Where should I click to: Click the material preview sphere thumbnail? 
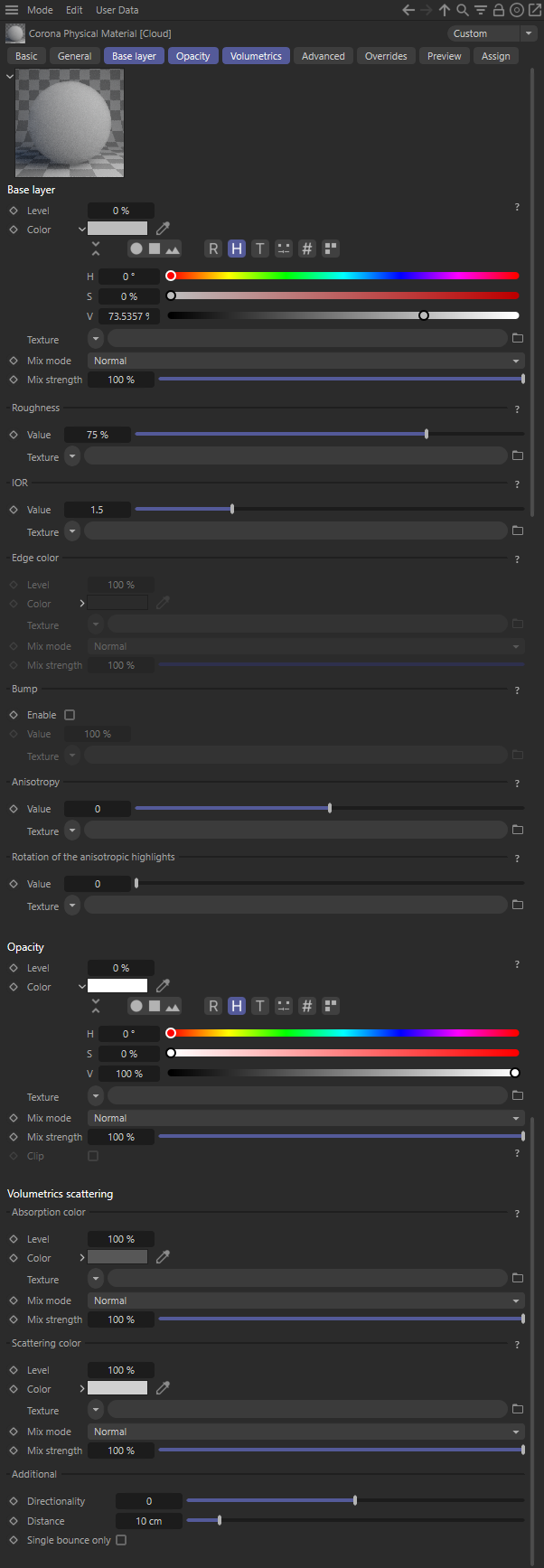(x=70, y=123)
